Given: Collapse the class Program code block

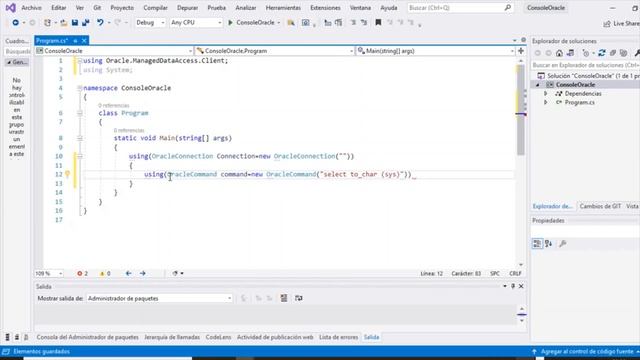Looking at the screenshot, I should pos(80,113).
